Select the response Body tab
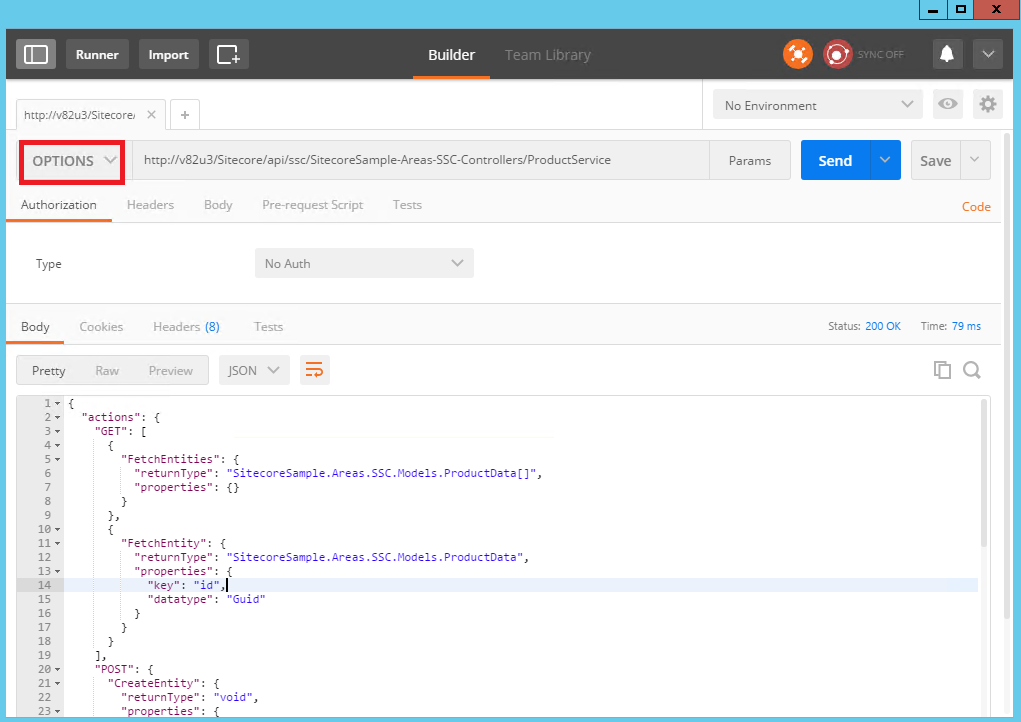The image size is (1021, 722). 35,327
